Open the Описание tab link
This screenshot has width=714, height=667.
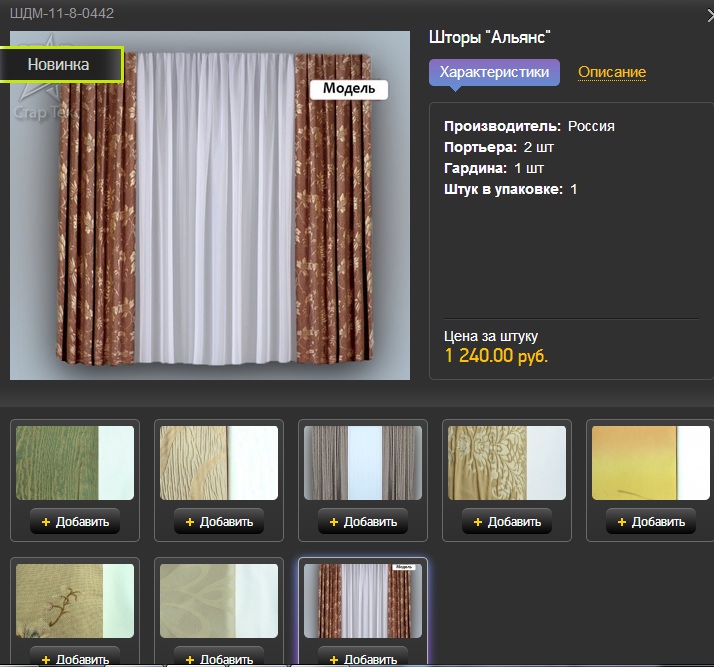pos(612,72)
